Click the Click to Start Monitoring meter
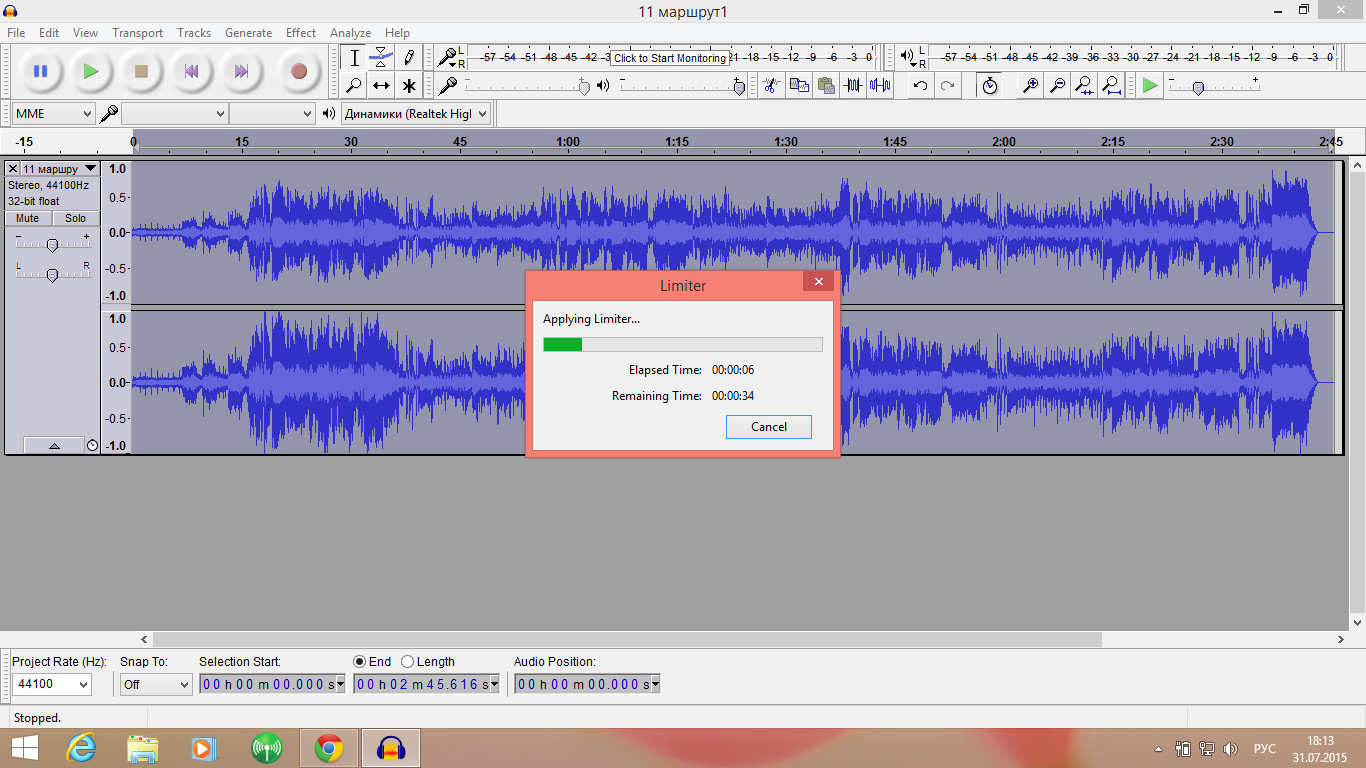This screenshot has height=768, width=1366. tap(670, 58)
